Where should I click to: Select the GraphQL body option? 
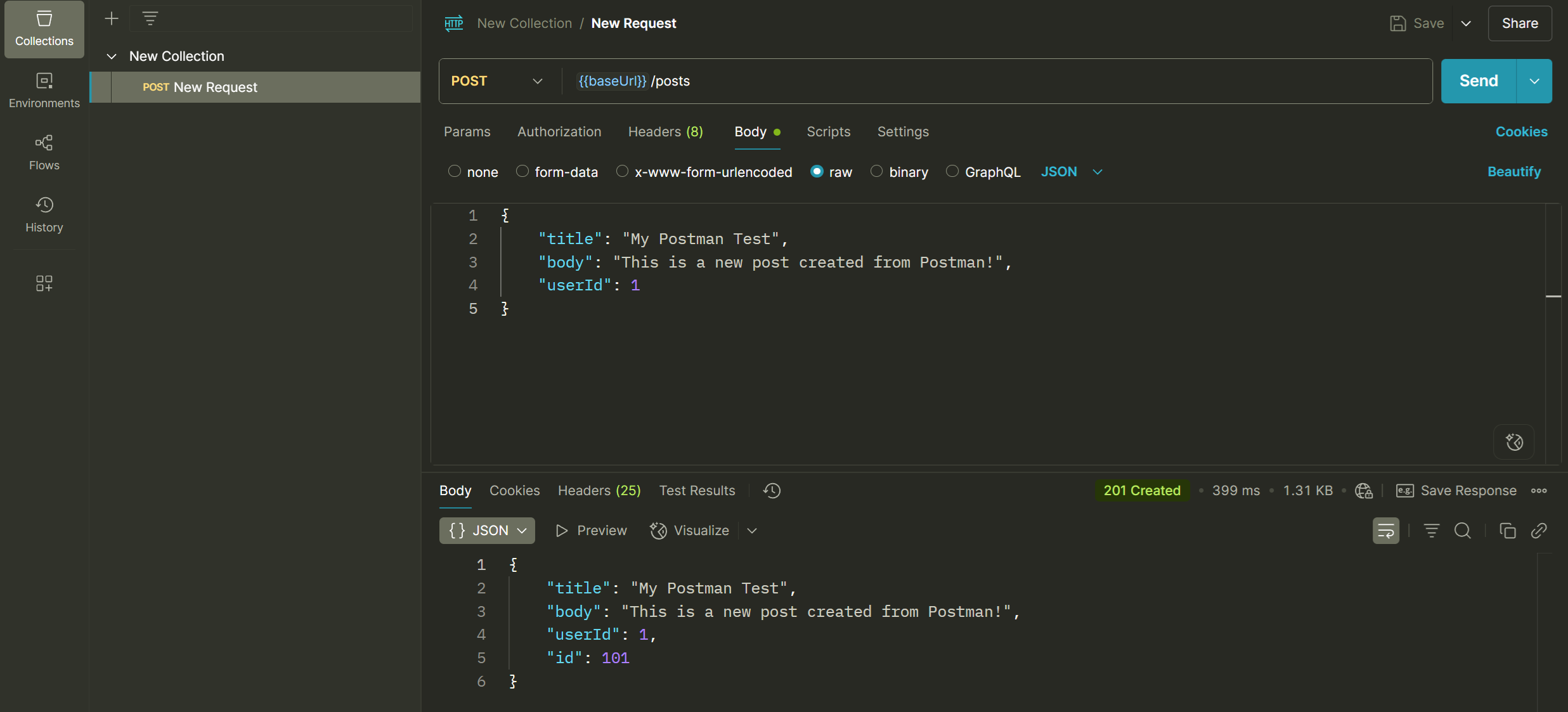click(952, 171)
